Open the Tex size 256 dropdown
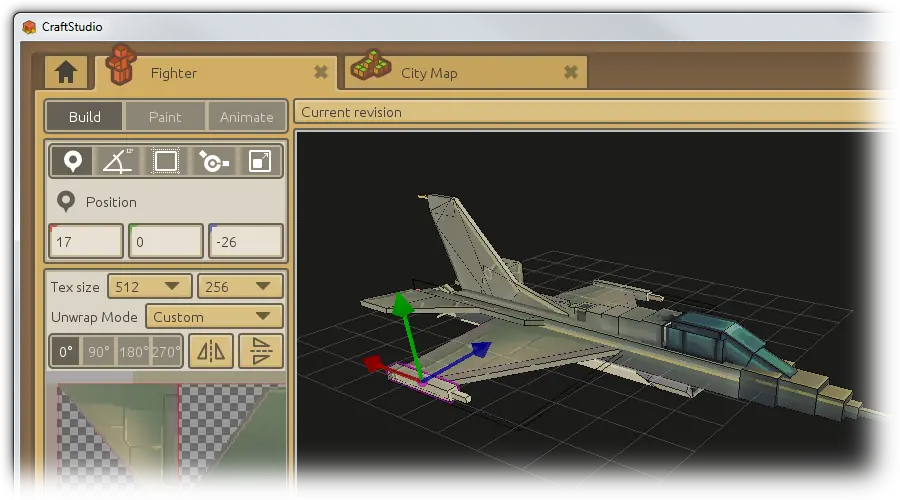Viewport: 900px width, 500px height. [240, 286]
